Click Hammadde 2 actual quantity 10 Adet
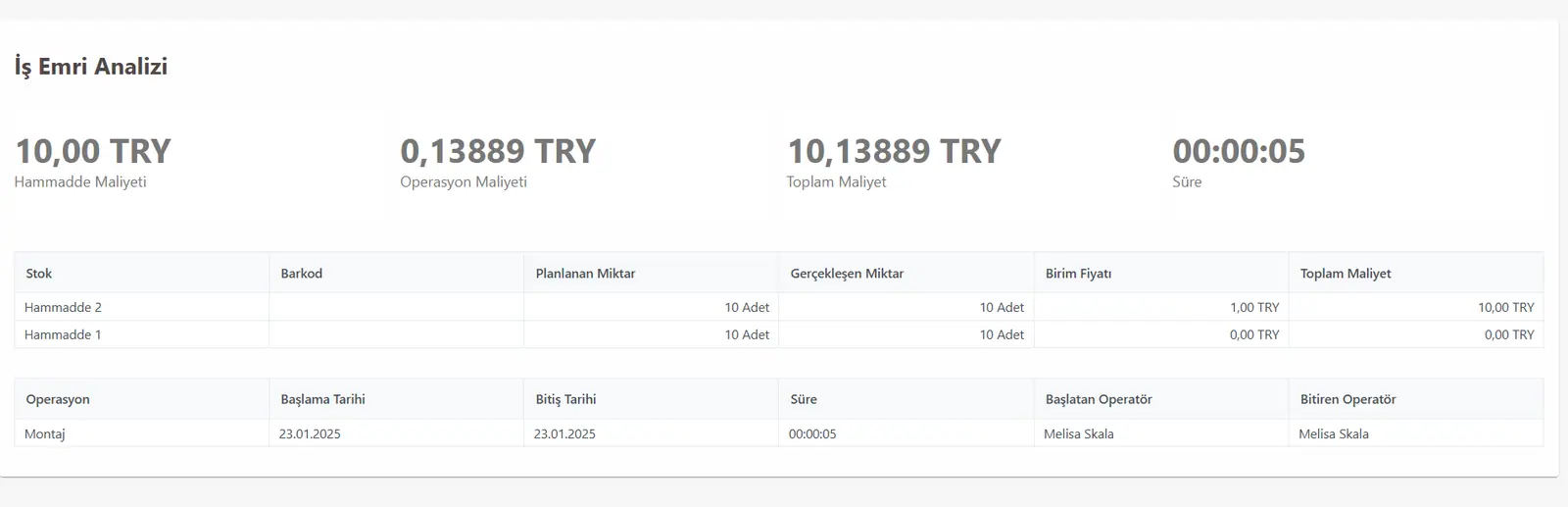 click(1002, 307)
